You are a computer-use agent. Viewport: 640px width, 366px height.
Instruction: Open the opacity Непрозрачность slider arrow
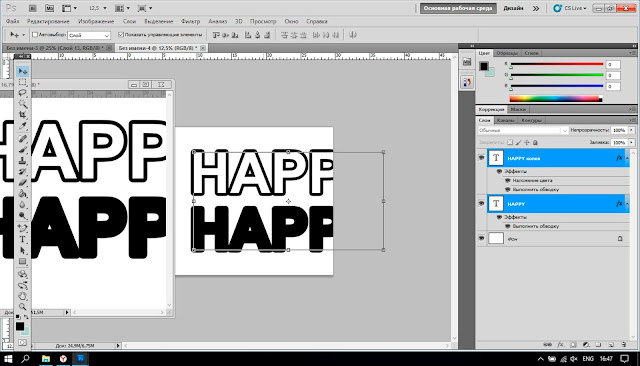point(631,130)
